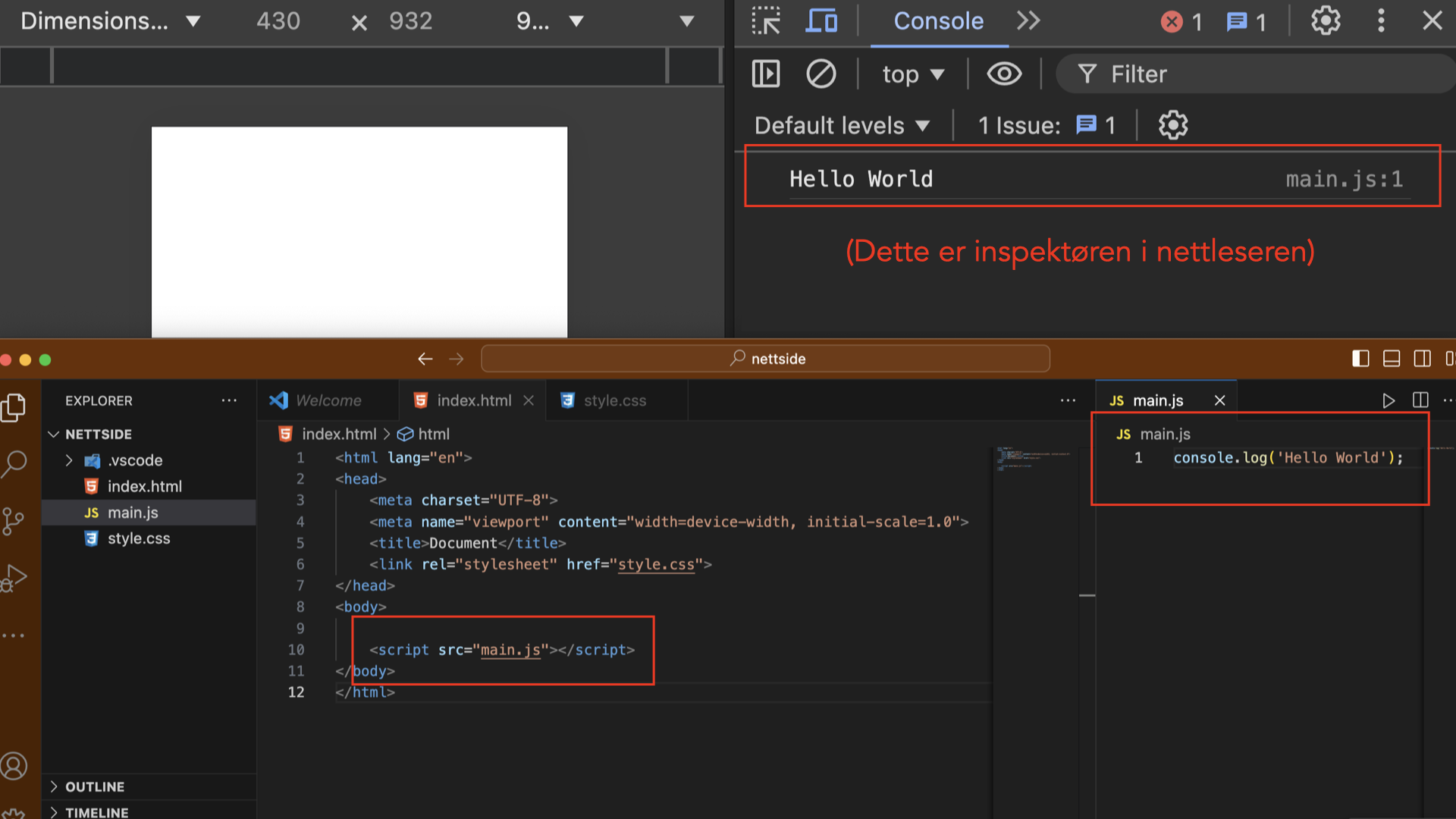This screenshot has width=1456, height=819.
Task: Click the main.js:1 source link
Action: [x=1344, y=179]
